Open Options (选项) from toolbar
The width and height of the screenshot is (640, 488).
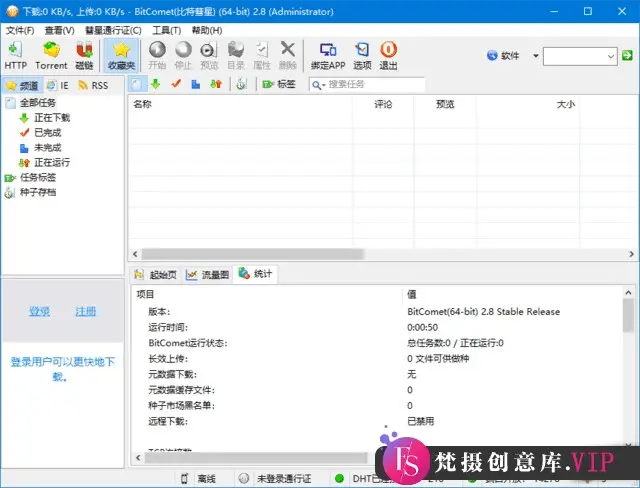(362, 55)
